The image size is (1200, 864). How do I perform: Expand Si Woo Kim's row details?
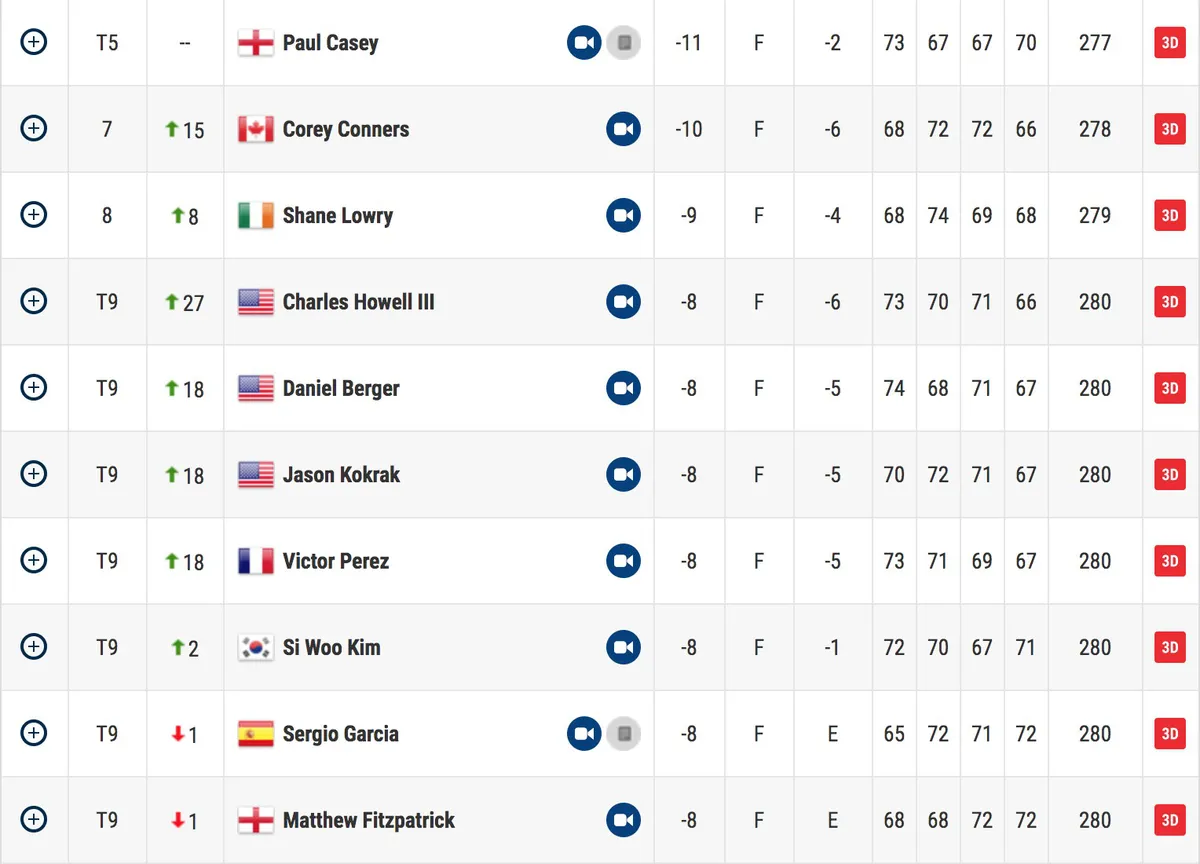pos(34,647)
